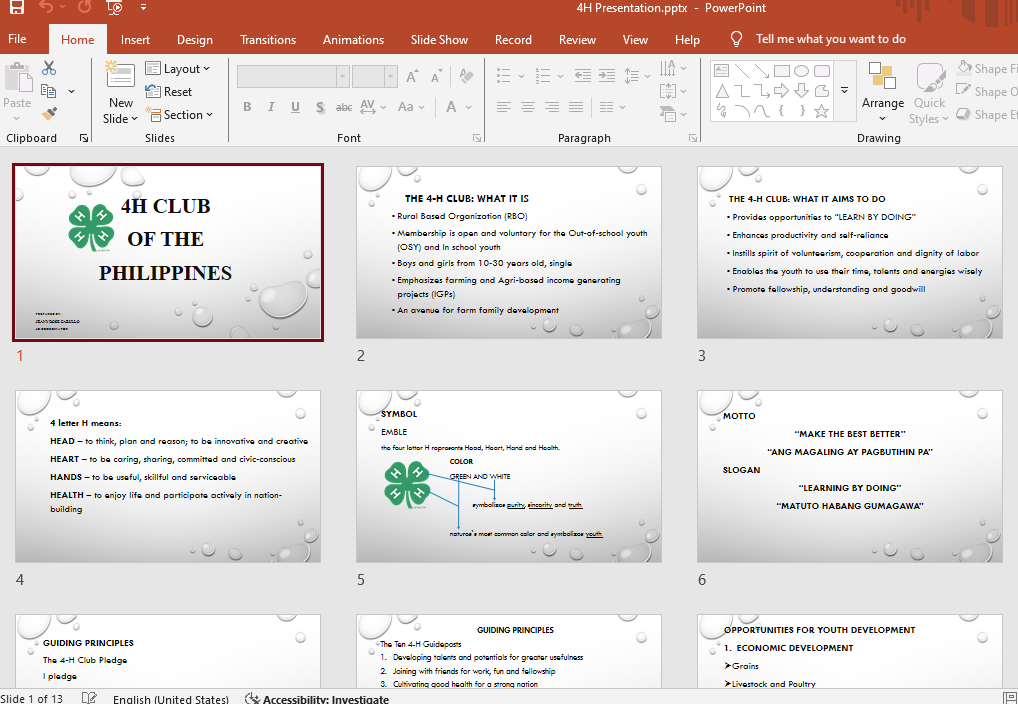The image size is (1018, 704).
Task: Justify the text
Action: 576,107
